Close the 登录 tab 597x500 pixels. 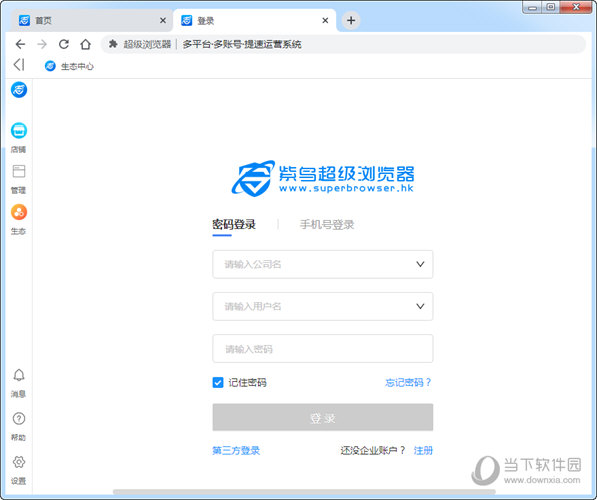click(325, 21)
